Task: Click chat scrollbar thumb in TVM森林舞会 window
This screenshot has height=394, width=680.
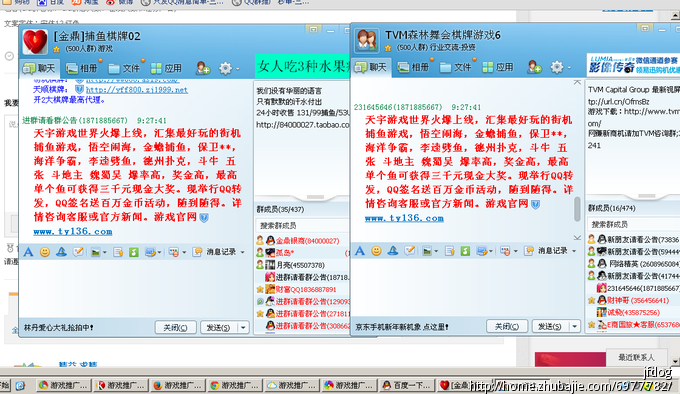Action: [x=577, y=209]
